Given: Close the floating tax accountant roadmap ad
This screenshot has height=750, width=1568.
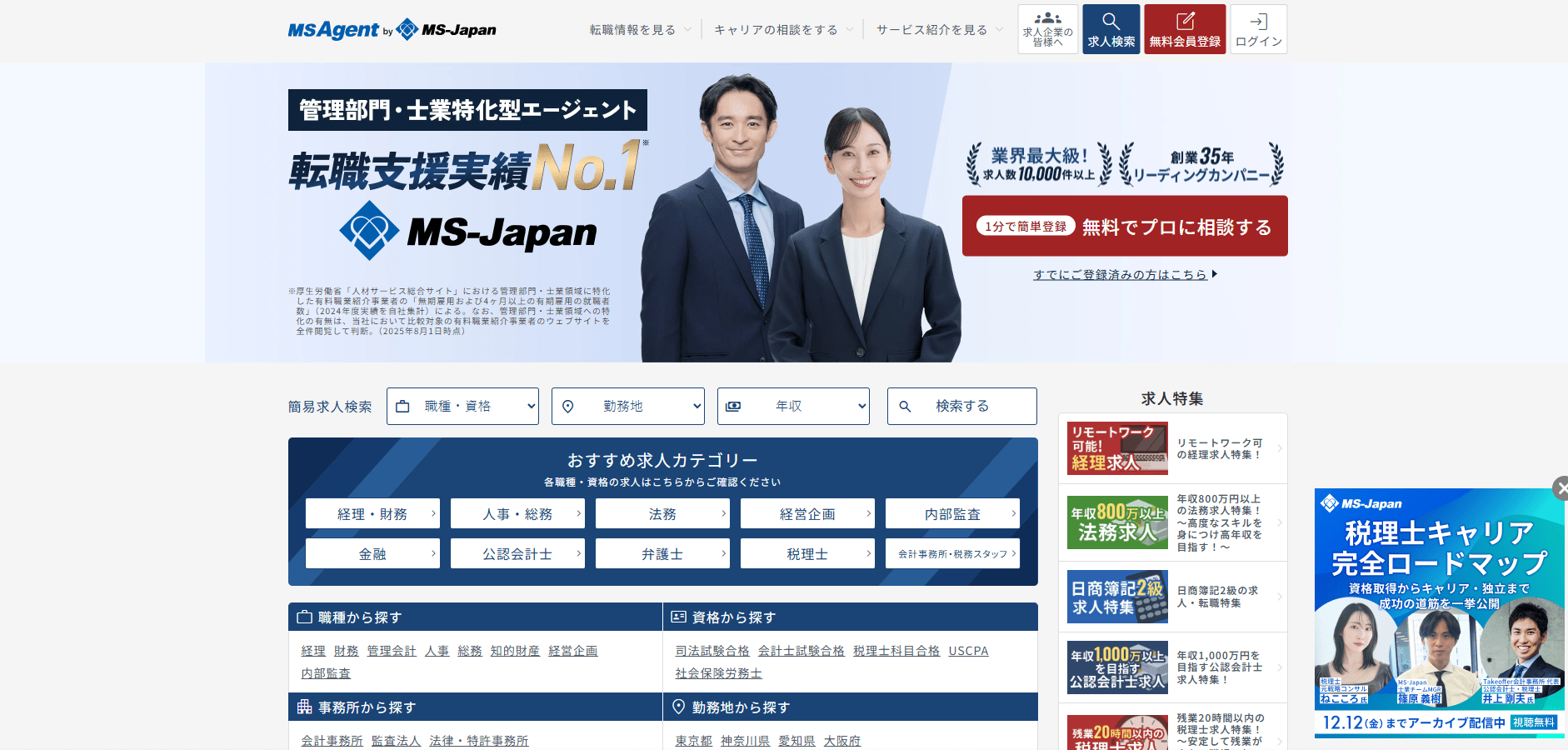Looking at the screenshot, I should tap(1559, 488).
